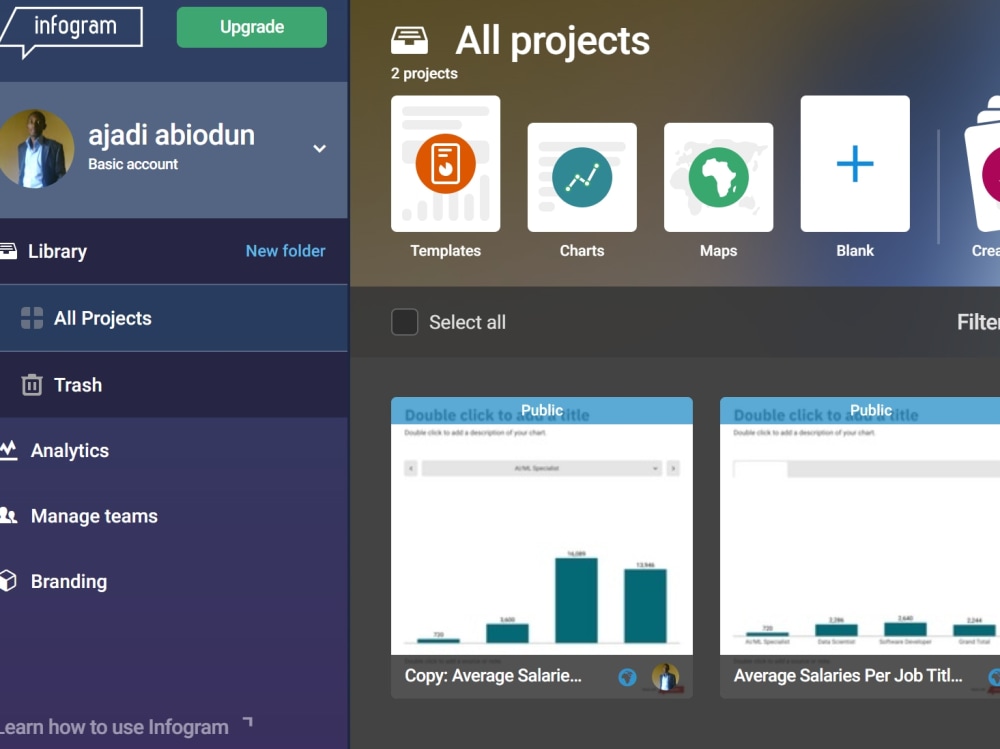Click the All Projects grid icon

click(32, 318)
